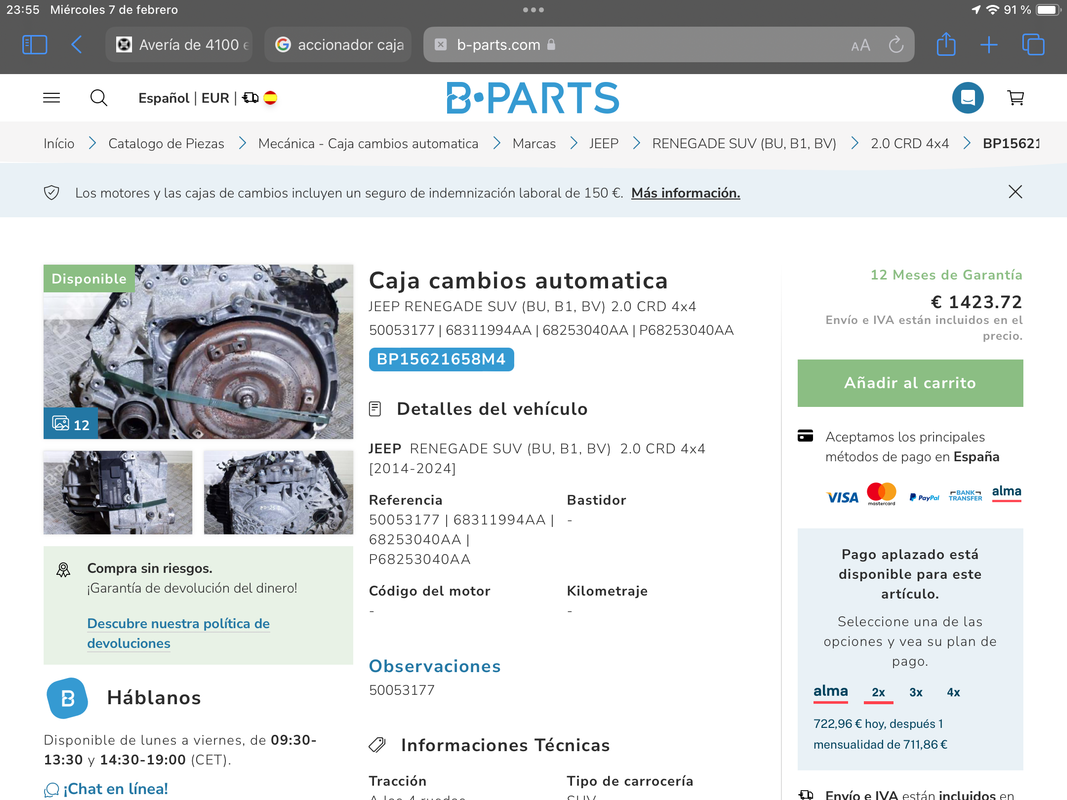Go back with Safari back arrow
This screenshot has height=800, width=1067.
[x=77, y=45]
